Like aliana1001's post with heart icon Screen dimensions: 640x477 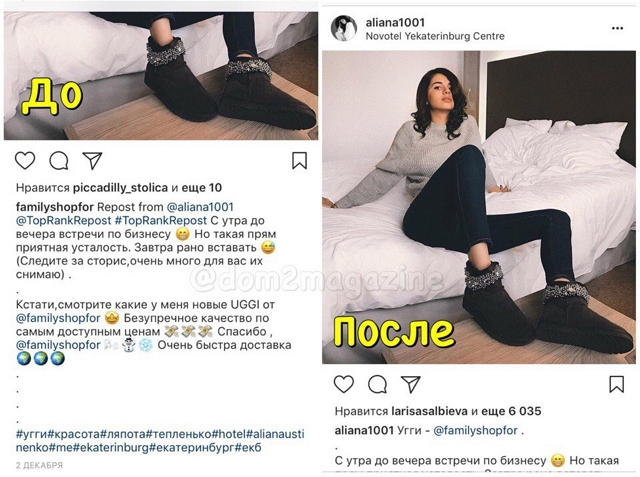344,384
